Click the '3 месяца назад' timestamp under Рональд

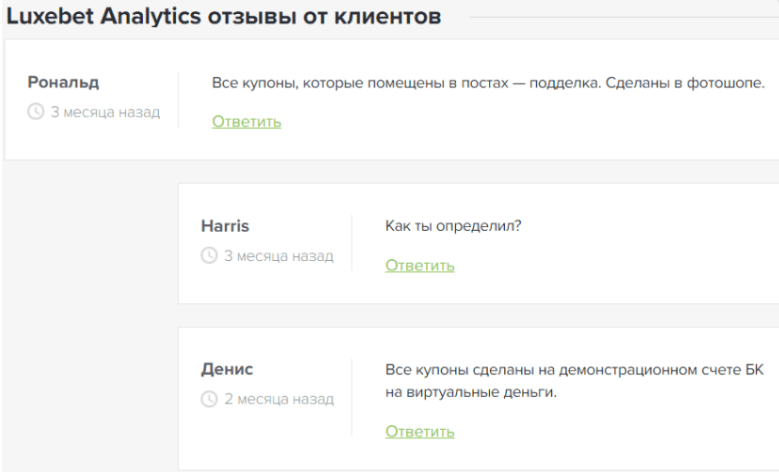[x=105, y=112]
